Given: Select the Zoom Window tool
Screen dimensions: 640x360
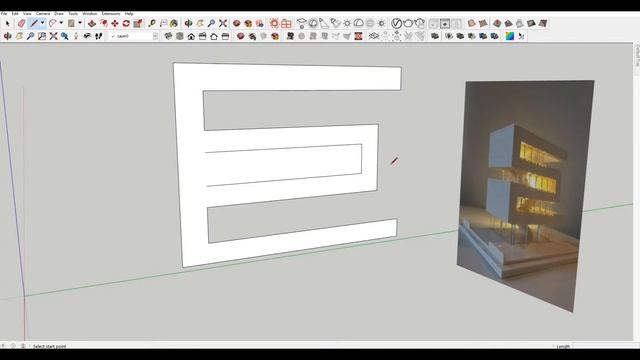Looking at the screenshot, I should [42, 36].
